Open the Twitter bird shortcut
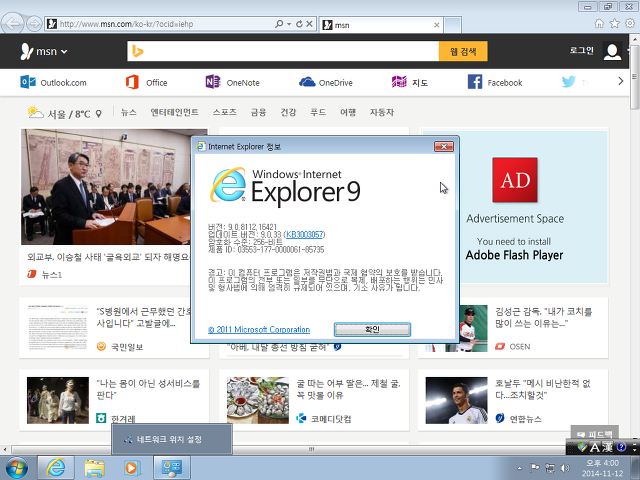The image size is (640, 480). (x=569, y=82)
